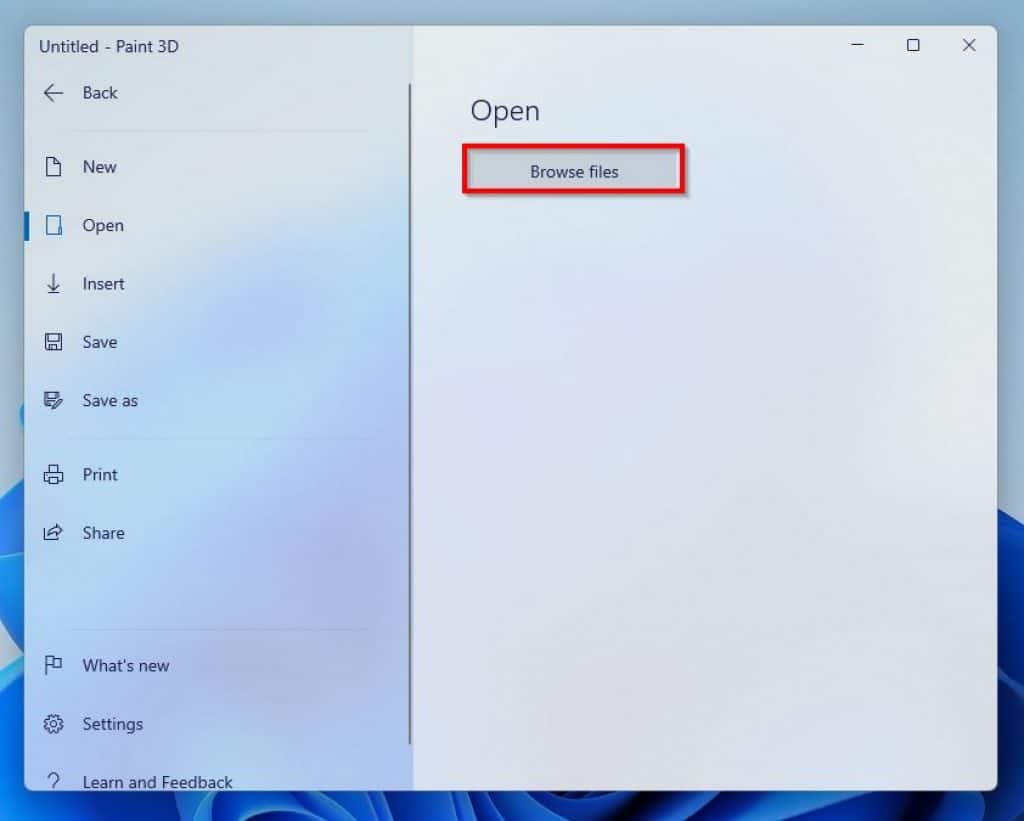This screenshot has width=1024, height=821.
Task: Click the New document icon
Action: (53, 167)
